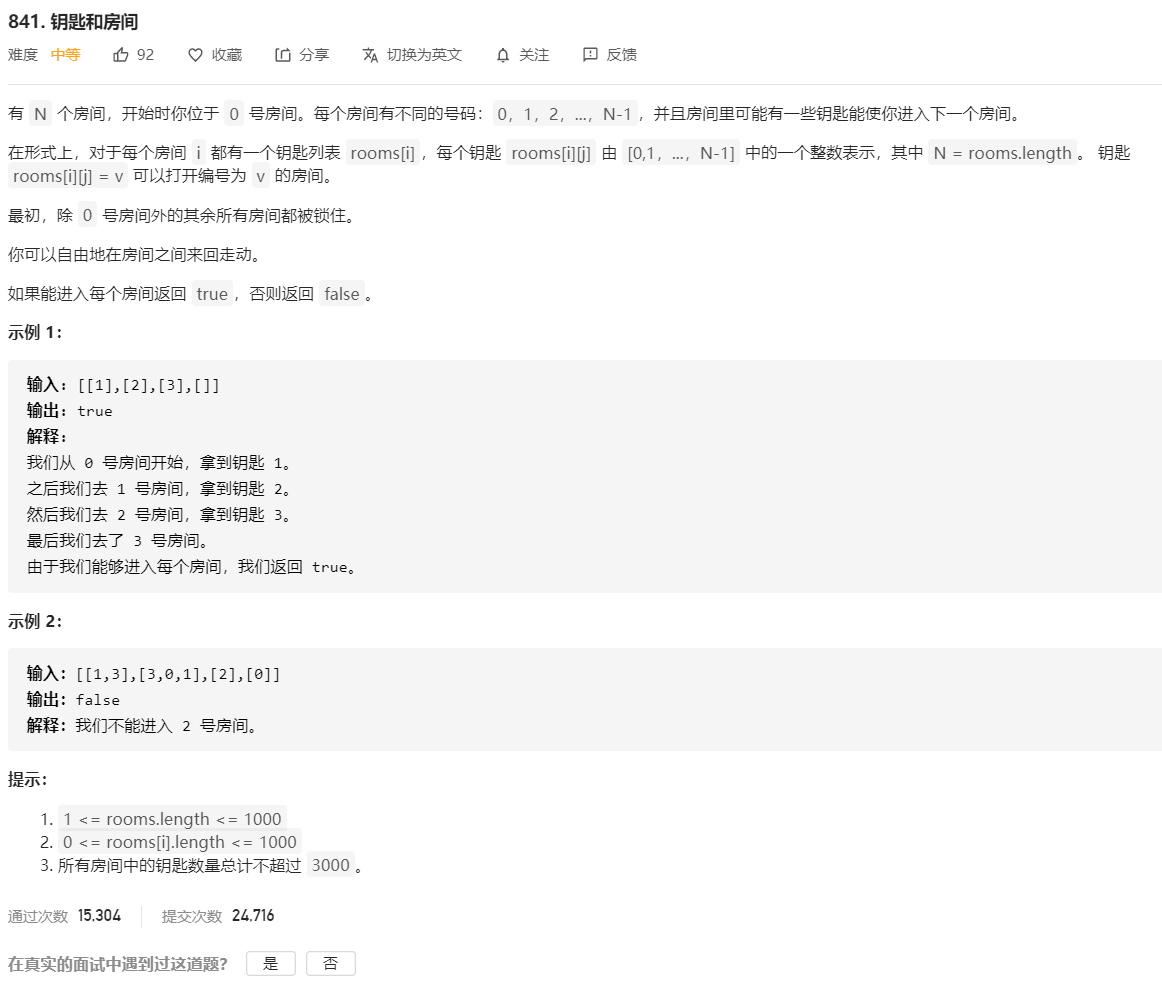Click the heart favorite icon

click(195, 55)
